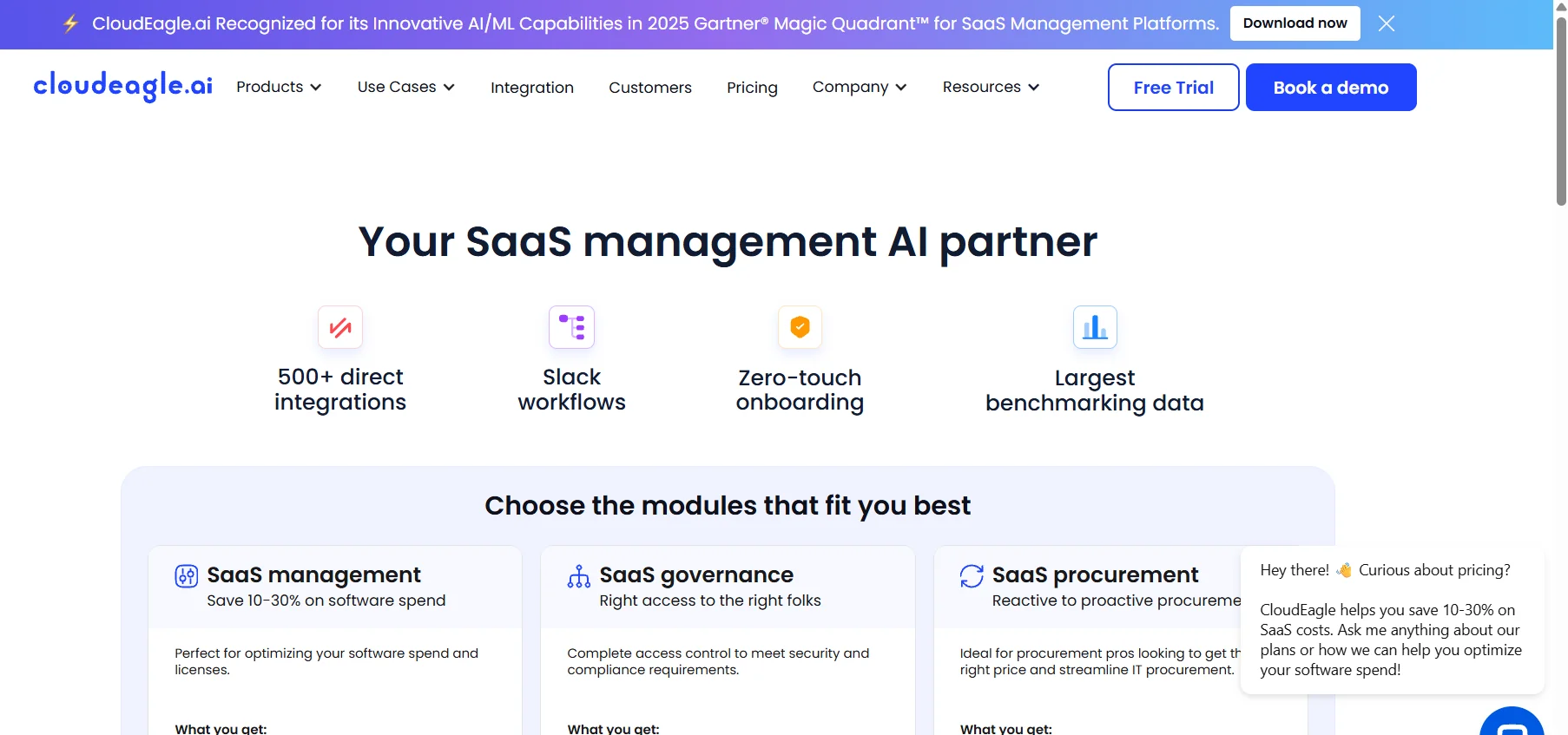Click the benchmarking data bar chart icon
The width and height of the screenshot is (1568, 735).
pyautogui.click(x=1095, y=327)
